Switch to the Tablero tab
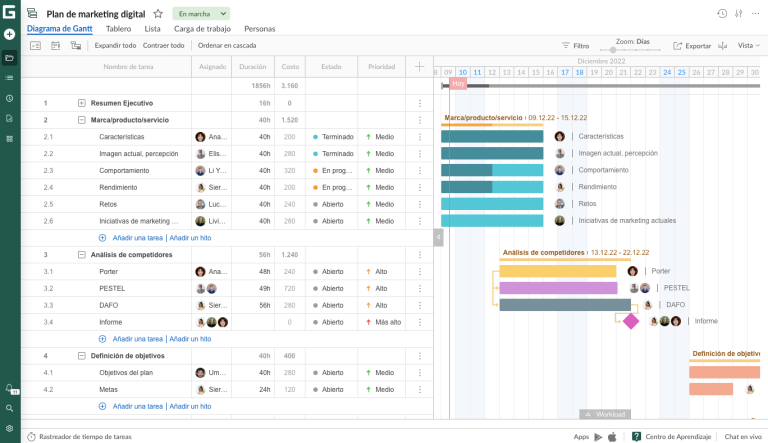 coord(119,29)
